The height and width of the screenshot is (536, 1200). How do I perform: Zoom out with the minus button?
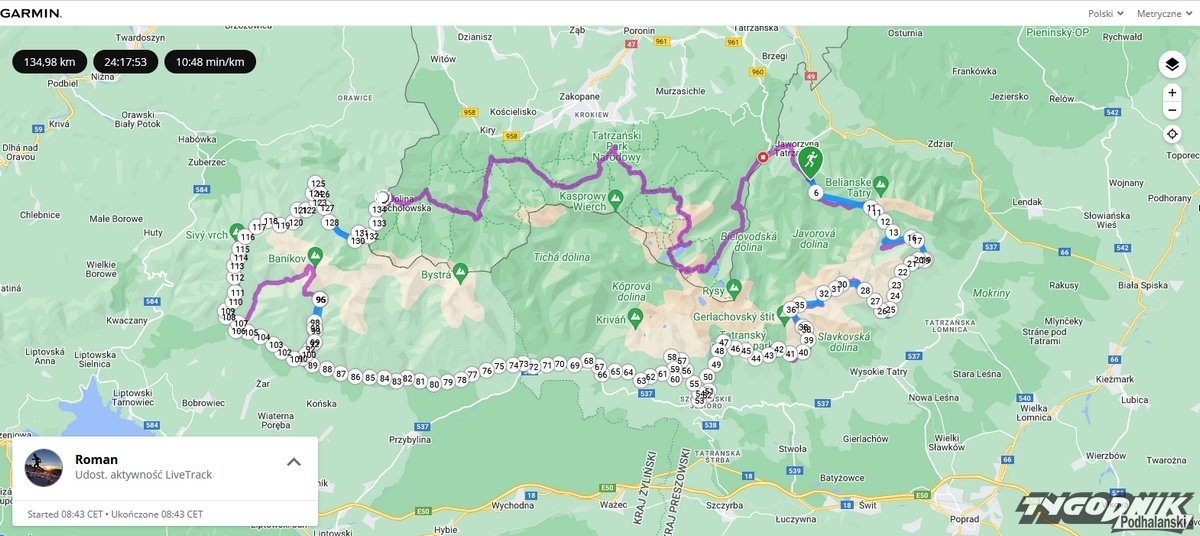pos(1172,110)
